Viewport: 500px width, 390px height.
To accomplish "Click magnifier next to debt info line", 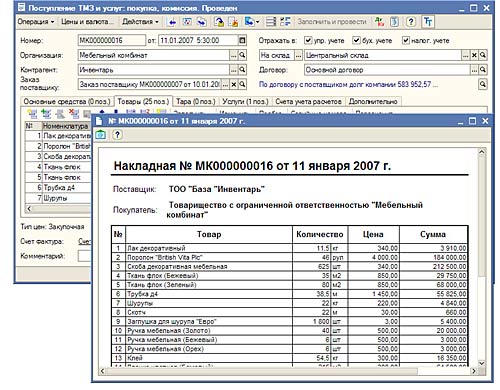I will [x=483, y=84].
